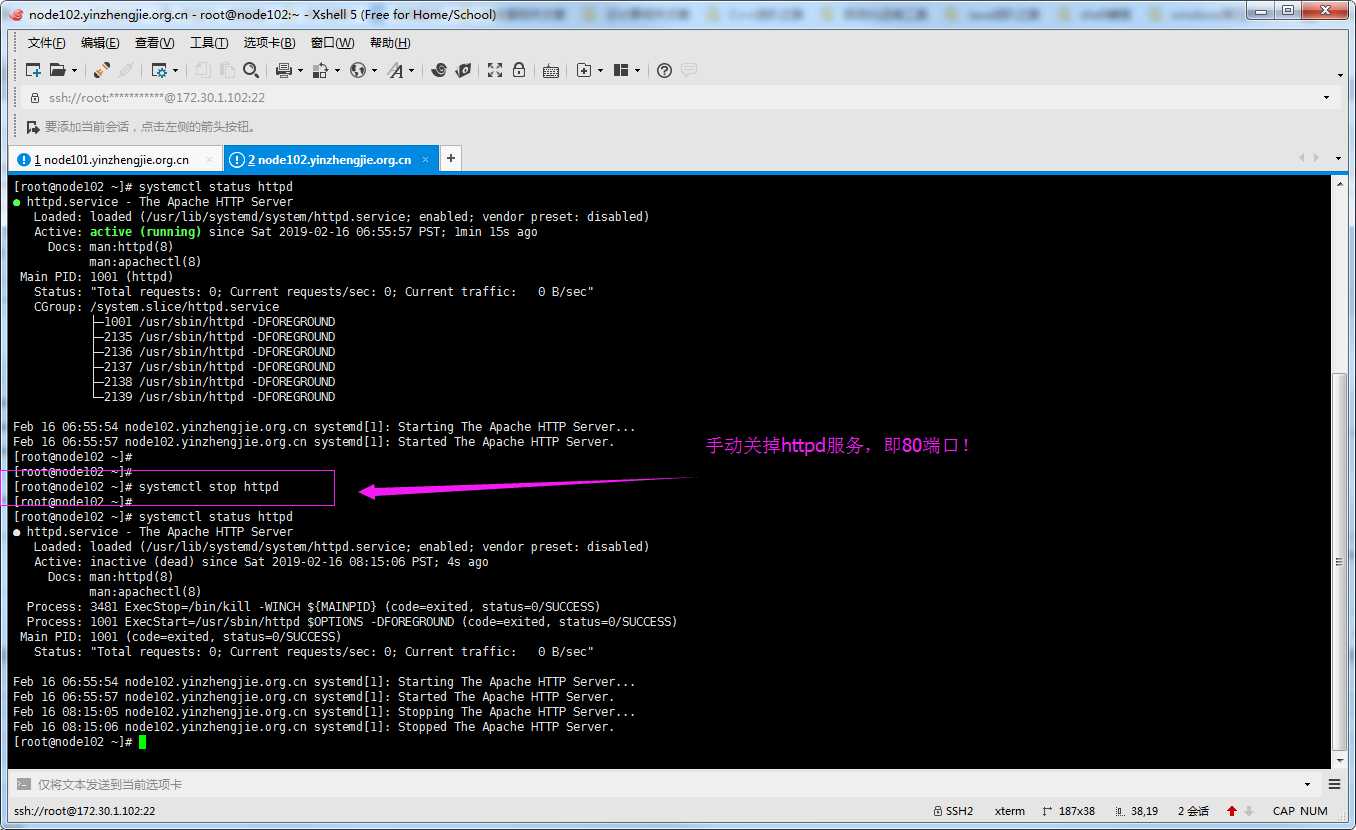Launch Xmanager via its toolbar icon

(x=463, y=70)
